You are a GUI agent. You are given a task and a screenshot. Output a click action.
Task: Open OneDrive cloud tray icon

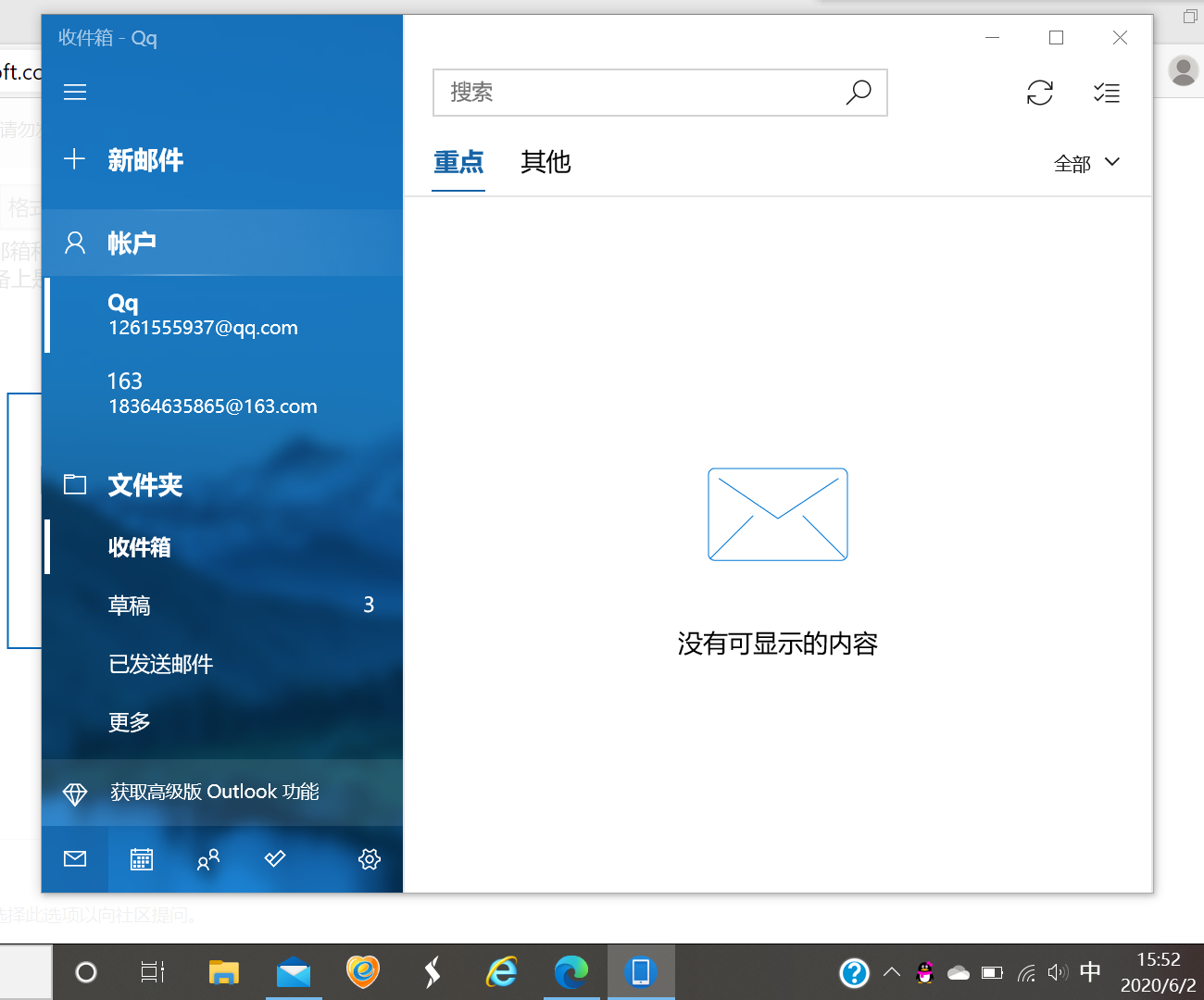click(959, 973)
